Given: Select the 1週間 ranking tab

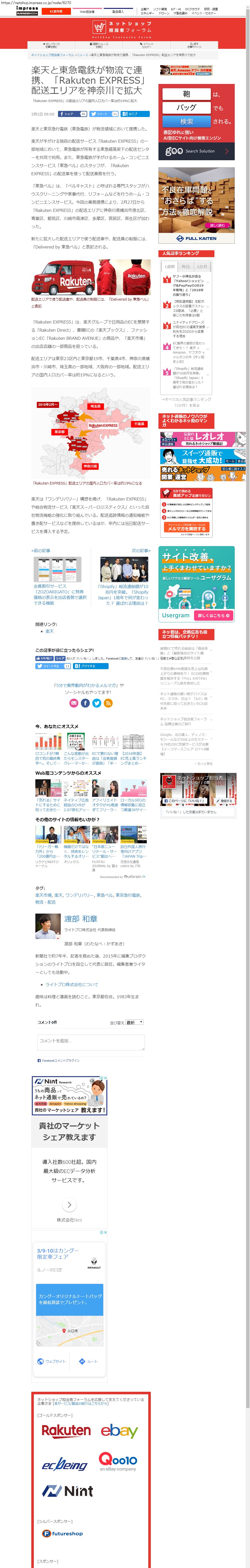Looking at the screenshot, I should point(170,267).
